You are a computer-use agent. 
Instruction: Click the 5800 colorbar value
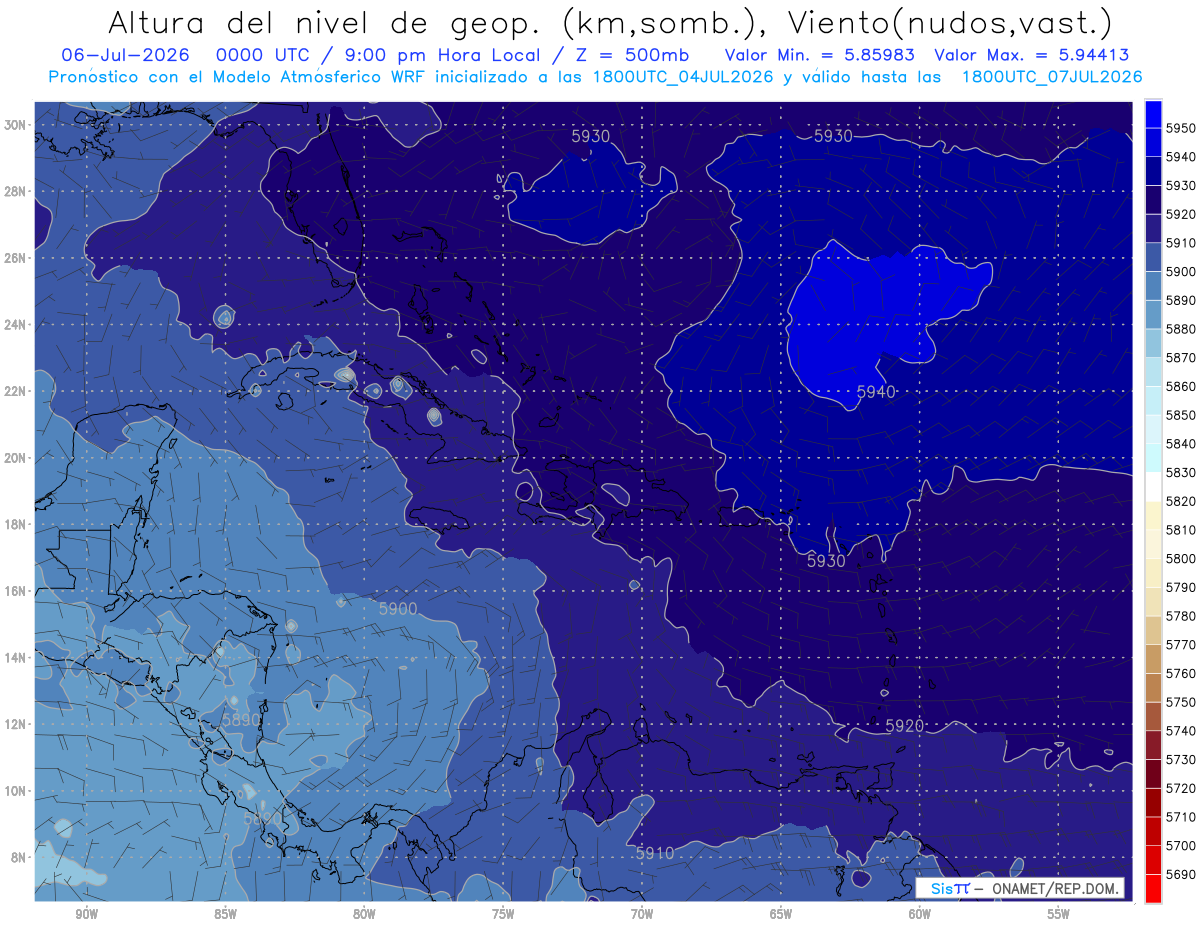point(1180,559)
